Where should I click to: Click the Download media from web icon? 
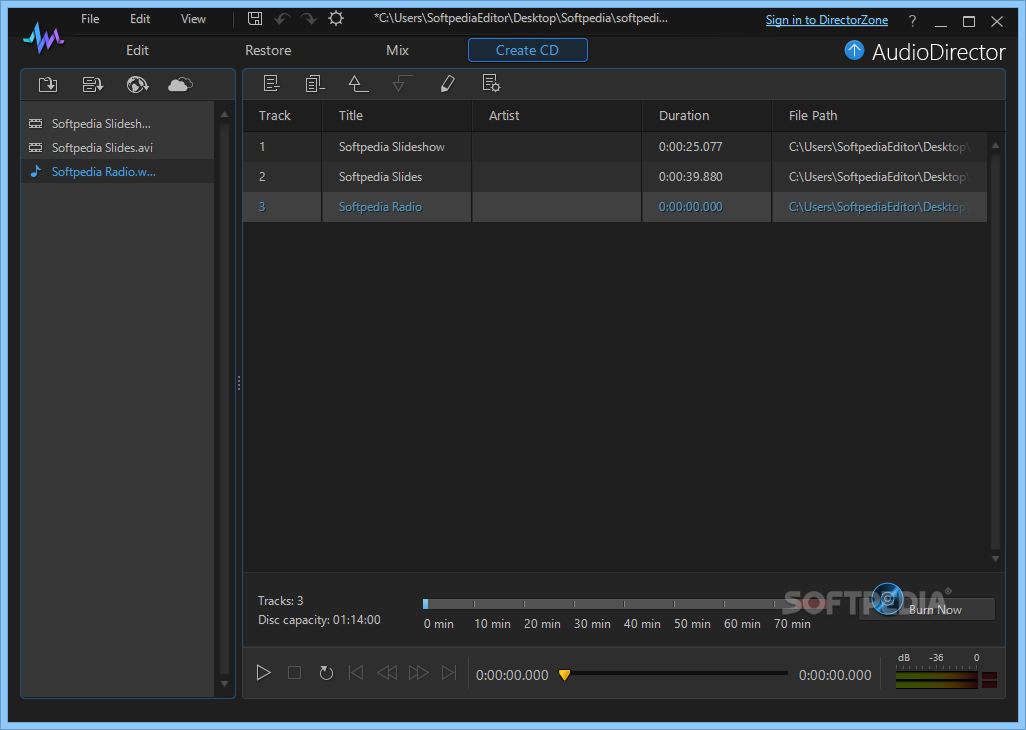click(137, 84)
